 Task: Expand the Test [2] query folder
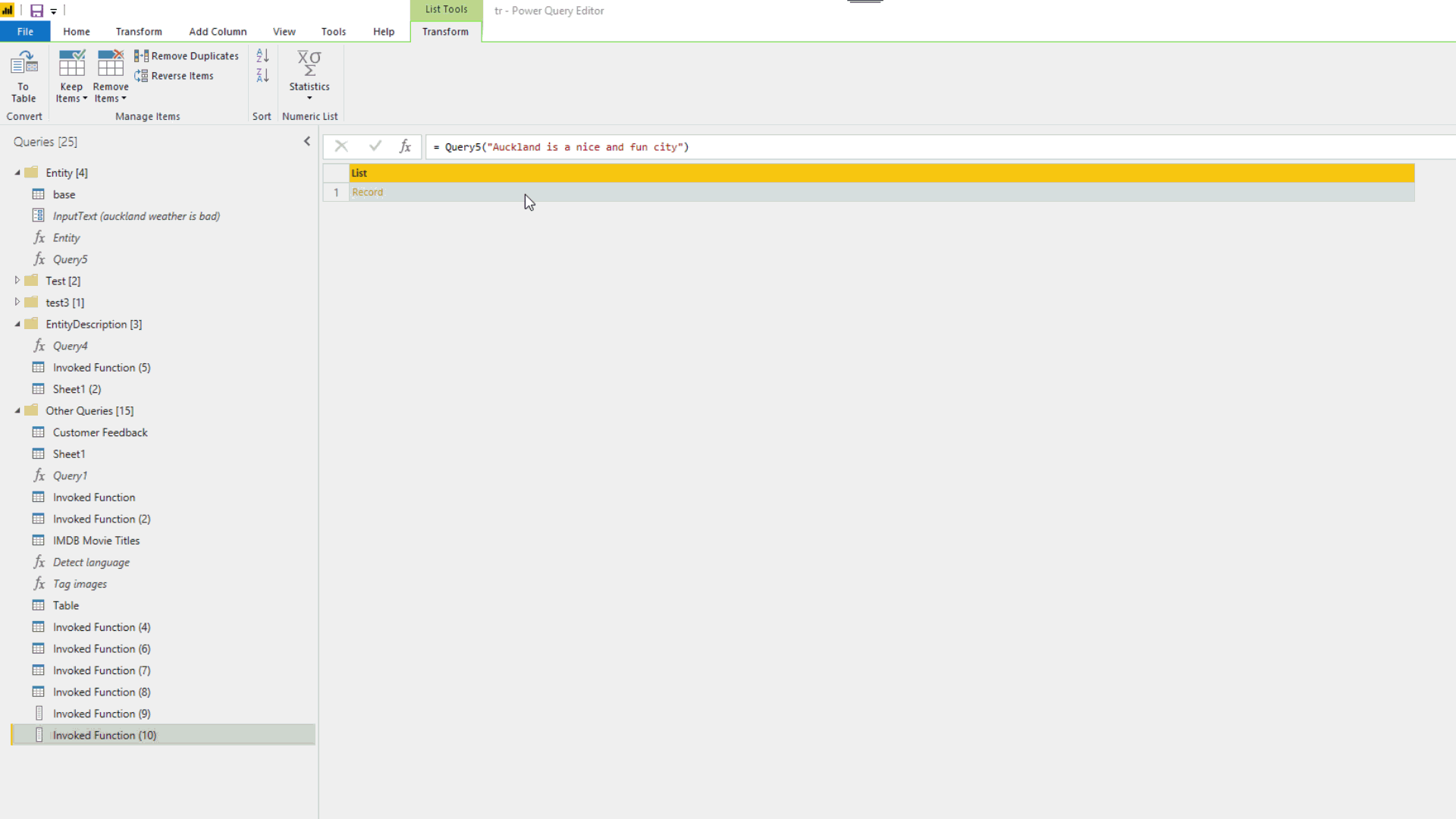click(17, 281)
